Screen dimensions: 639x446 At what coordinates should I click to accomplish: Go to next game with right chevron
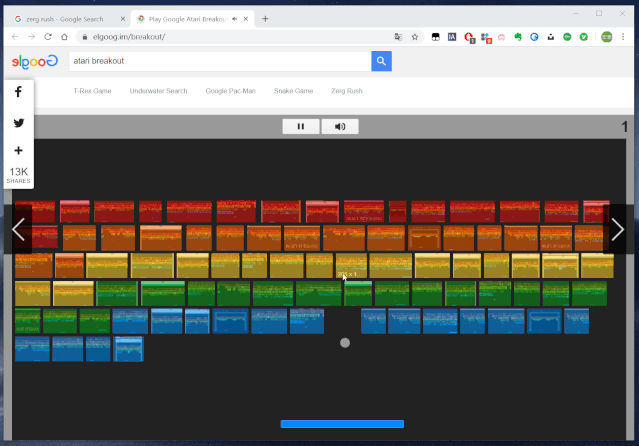pos(617,230)
